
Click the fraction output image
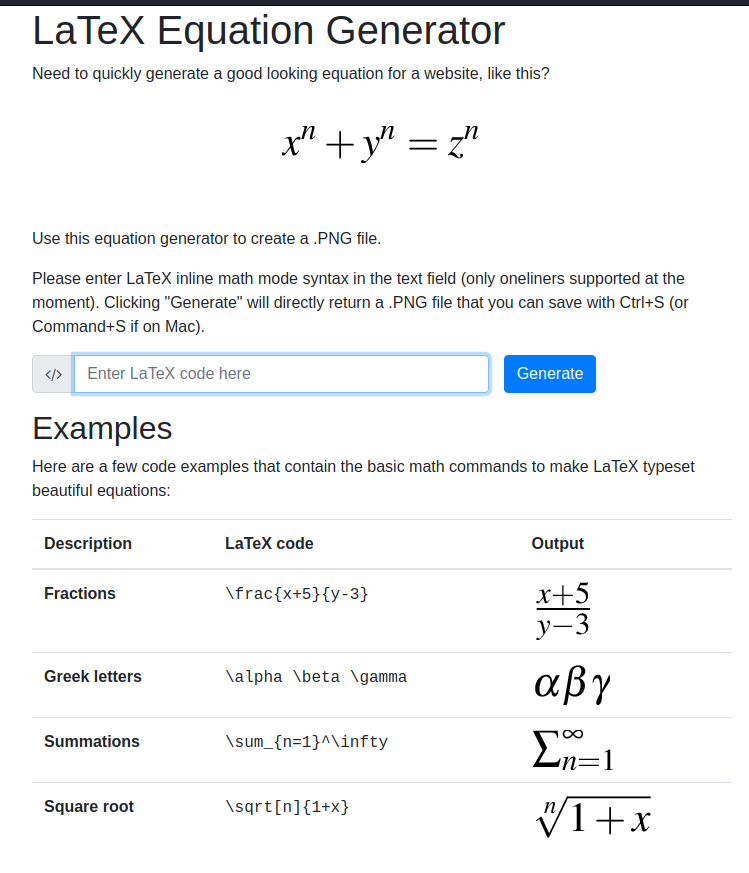point(563,610)
